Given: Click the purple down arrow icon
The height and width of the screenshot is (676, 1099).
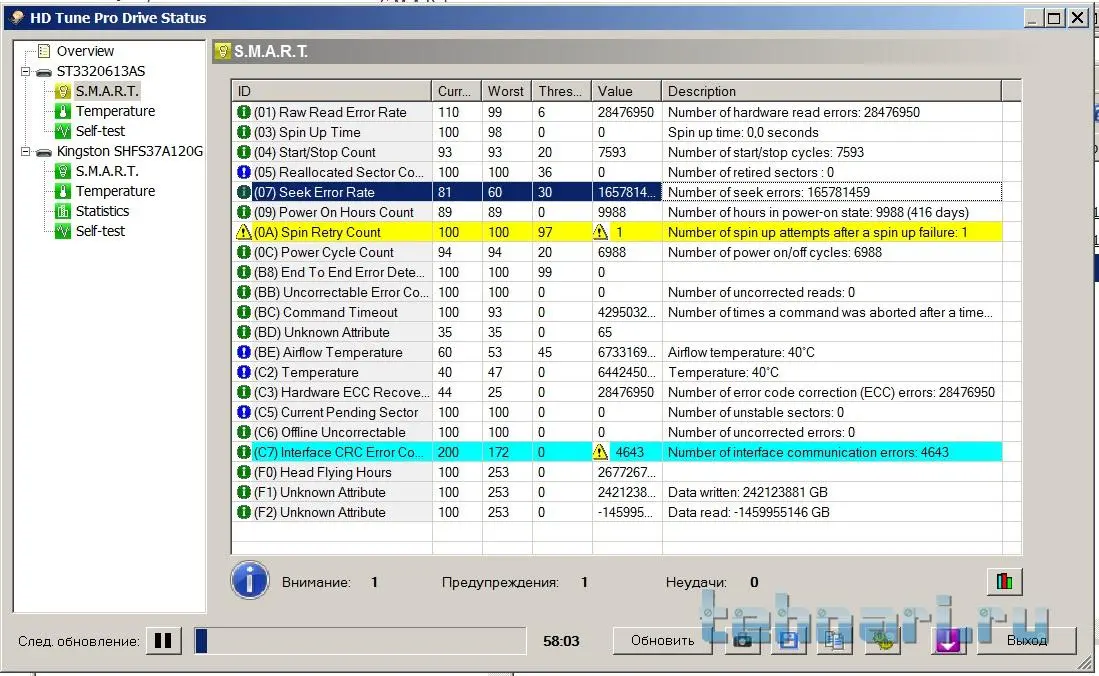Looking at the screenshot, I should point(948,640).
